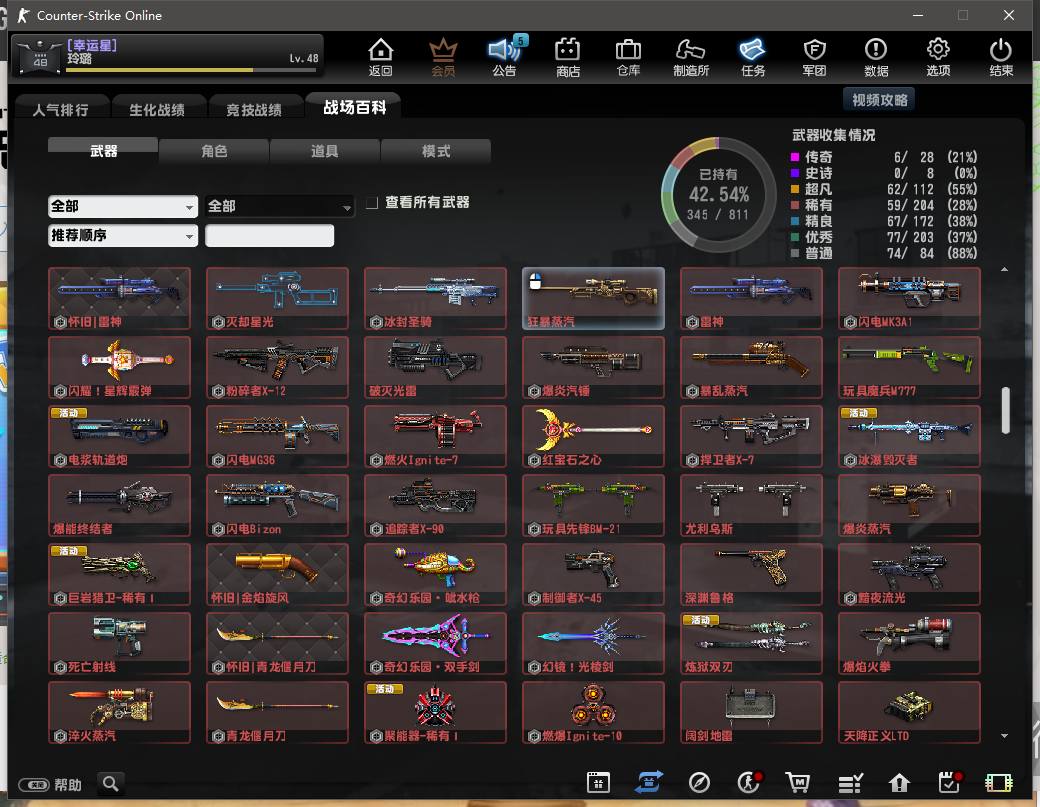Viewport: 1040px width, 807px height.
Task: Select the 红宝石之心 weapon card
Action: tap(593, 436)
